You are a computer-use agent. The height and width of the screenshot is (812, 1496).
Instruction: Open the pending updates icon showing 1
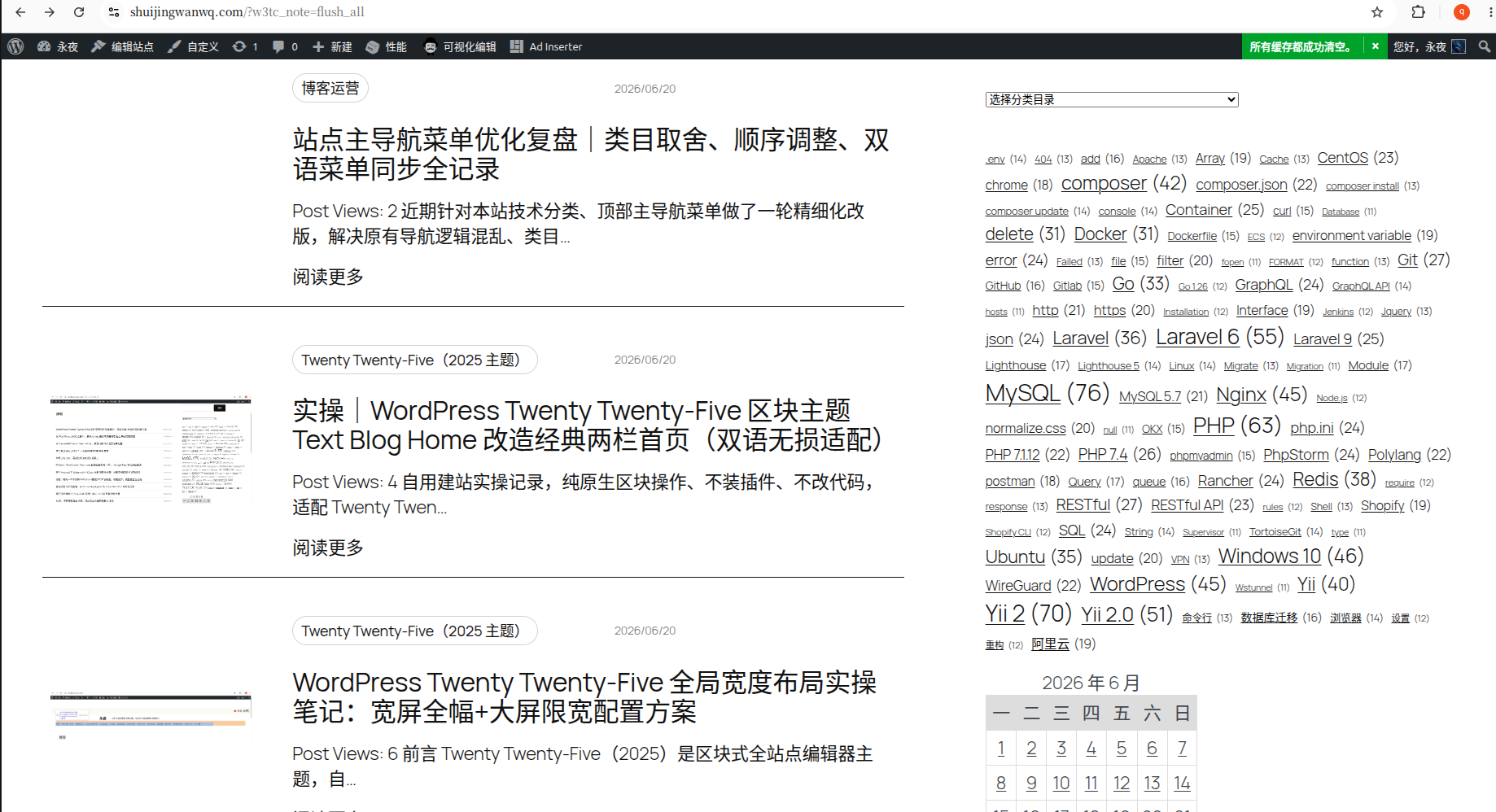245,46
